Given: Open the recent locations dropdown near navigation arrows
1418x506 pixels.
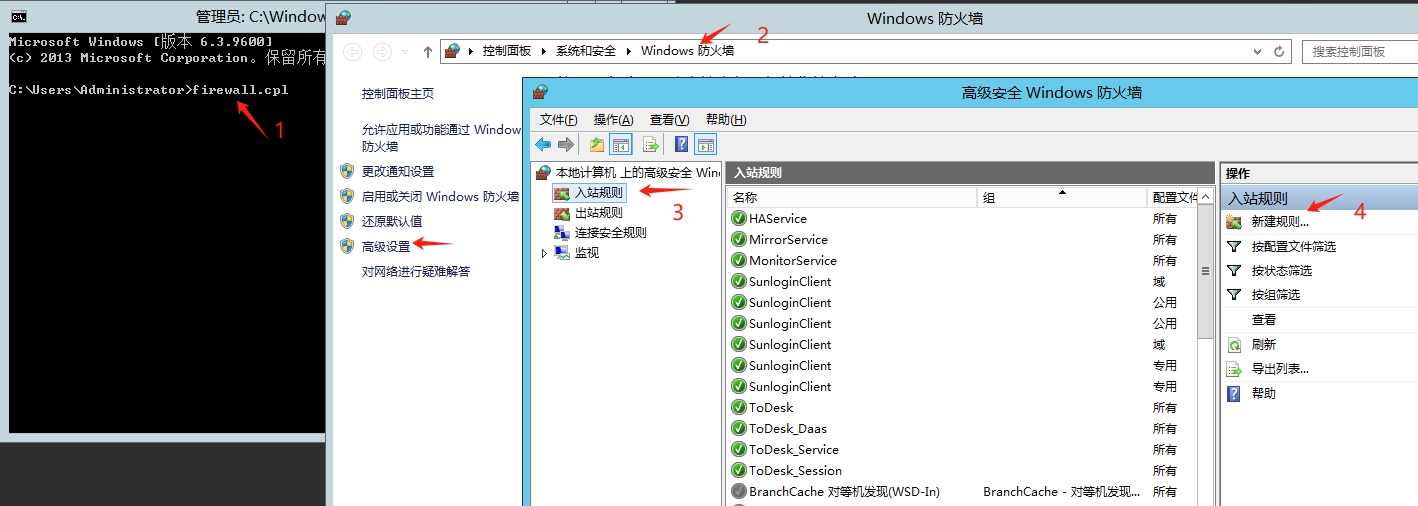Looking at the screenshot, I should 405,51.
